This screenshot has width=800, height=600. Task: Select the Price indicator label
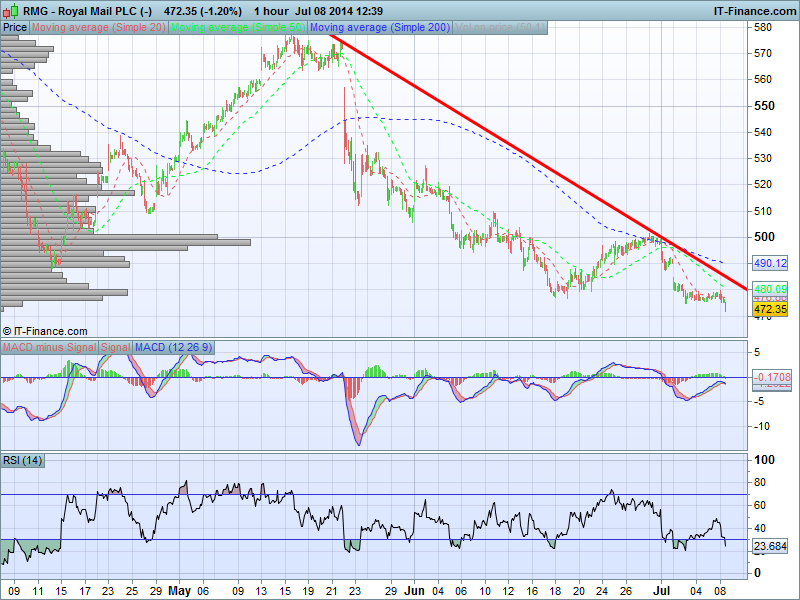(15, 28)
